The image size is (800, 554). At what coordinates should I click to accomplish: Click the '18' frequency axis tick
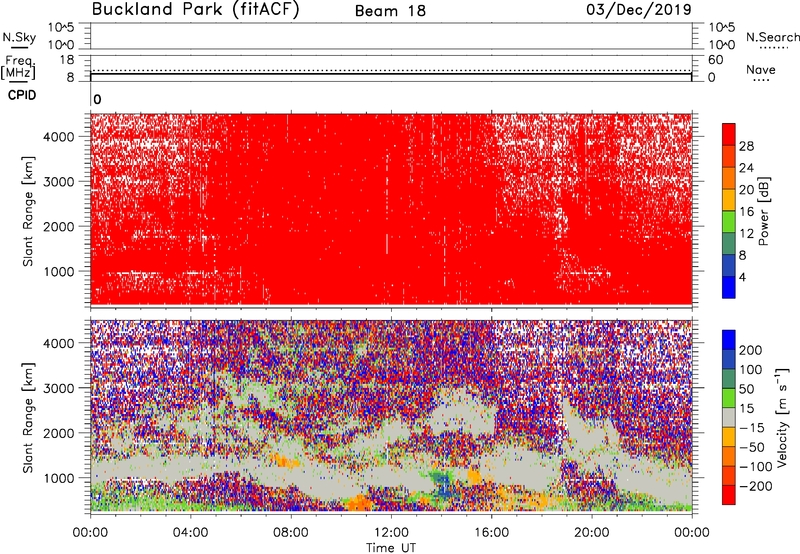(67, 60)
